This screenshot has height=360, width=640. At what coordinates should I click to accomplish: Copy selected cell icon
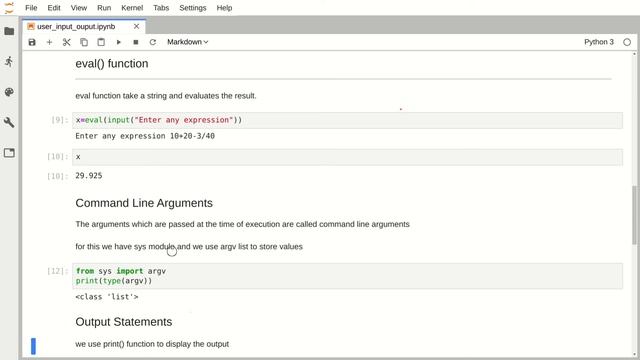pyautogui.click(x=84, y=42)
